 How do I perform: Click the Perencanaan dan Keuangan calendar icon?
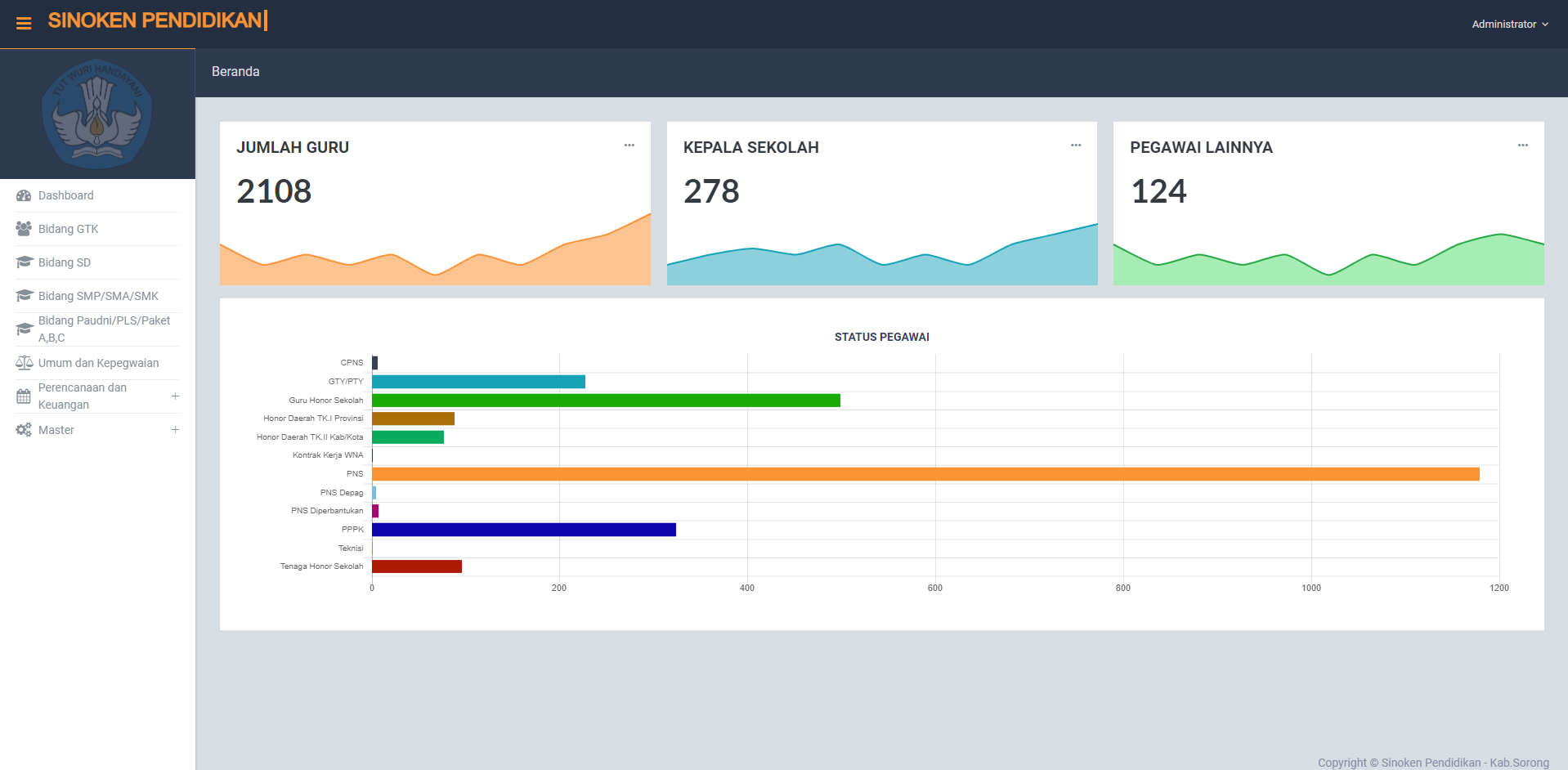[x=24, y=396]
